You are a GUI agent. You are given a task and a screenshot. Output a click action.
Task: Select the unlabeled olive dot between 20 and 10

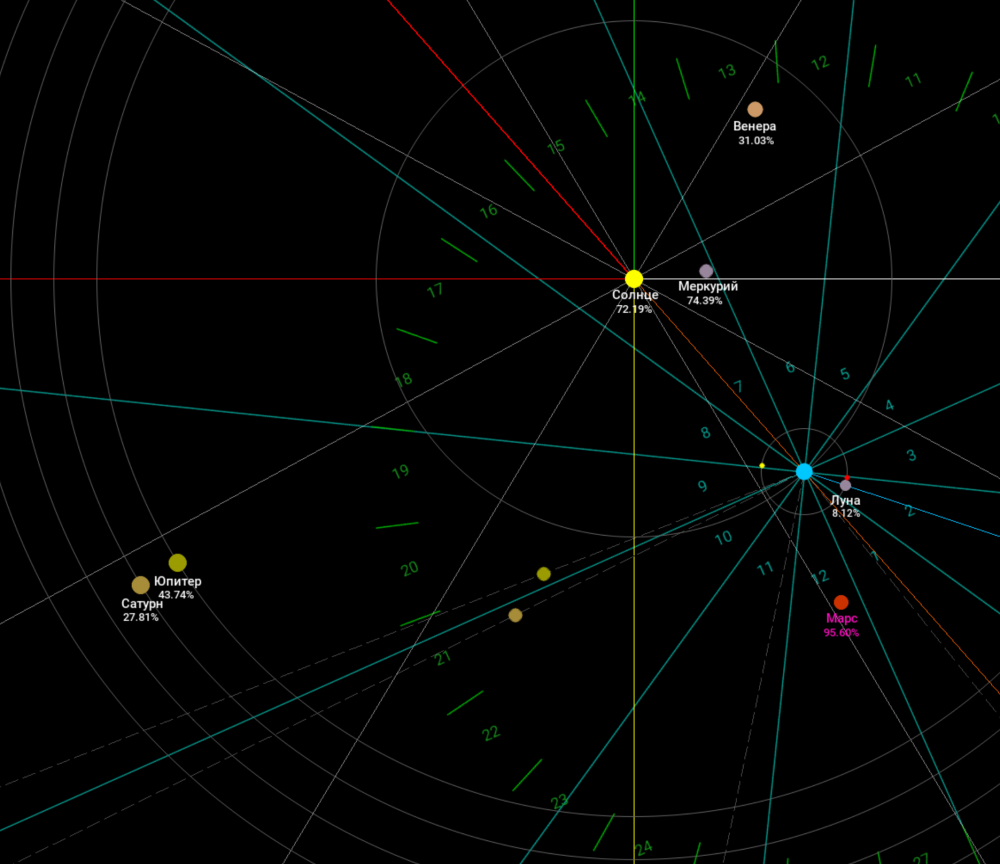coord(543,574)
